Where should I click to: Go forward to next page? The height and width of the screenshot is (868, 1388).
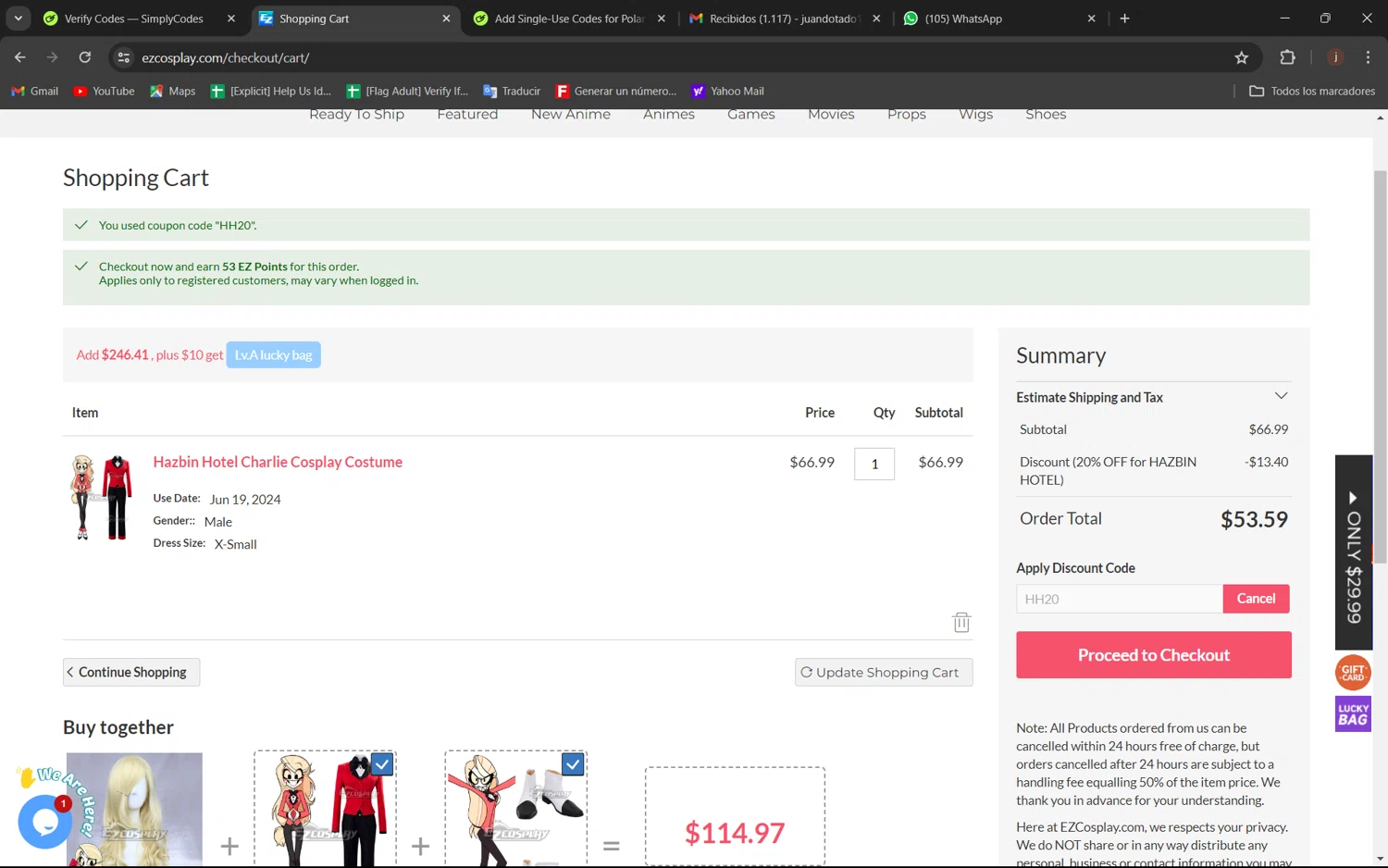coord(52,57)
